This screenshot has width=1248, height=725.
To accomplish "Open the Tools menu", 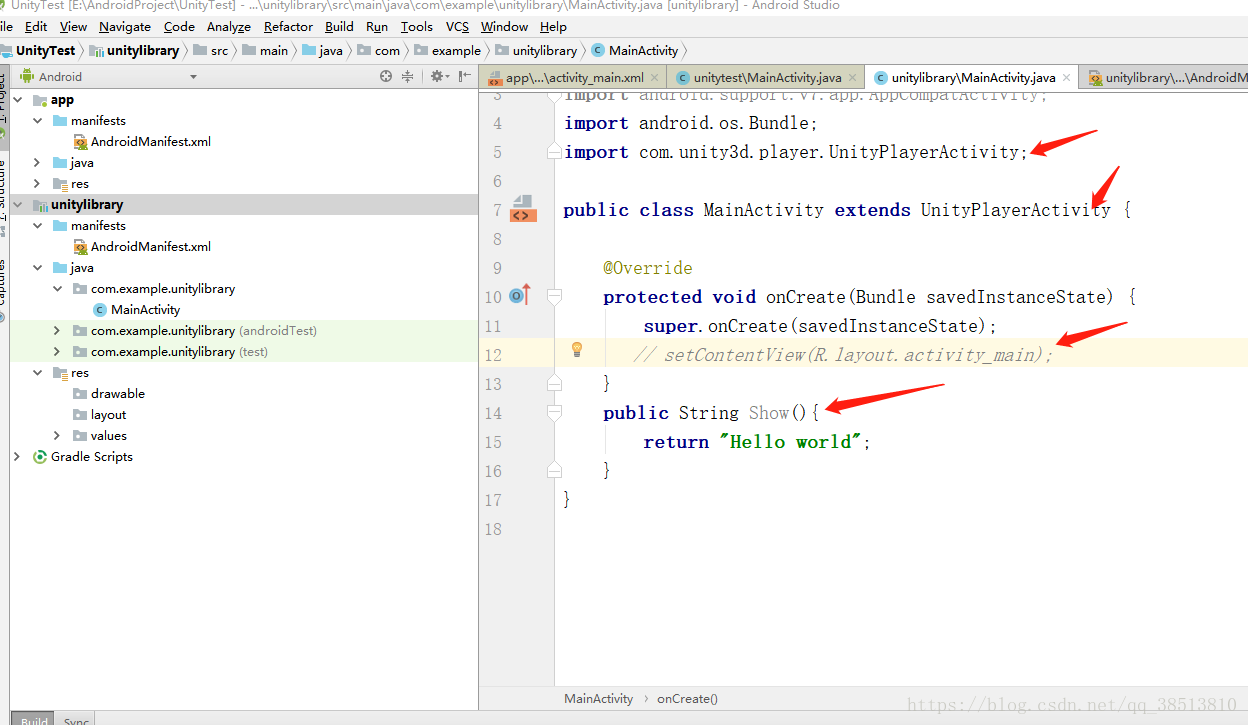I will point(417,27).
